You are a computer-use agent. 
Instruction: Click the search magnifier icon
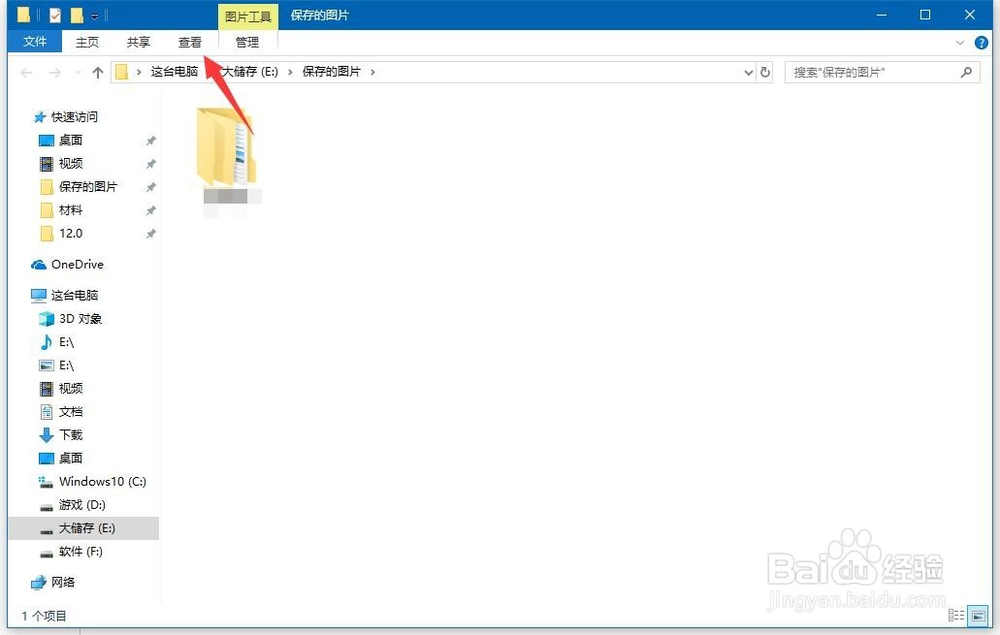[x=965, y=71]
